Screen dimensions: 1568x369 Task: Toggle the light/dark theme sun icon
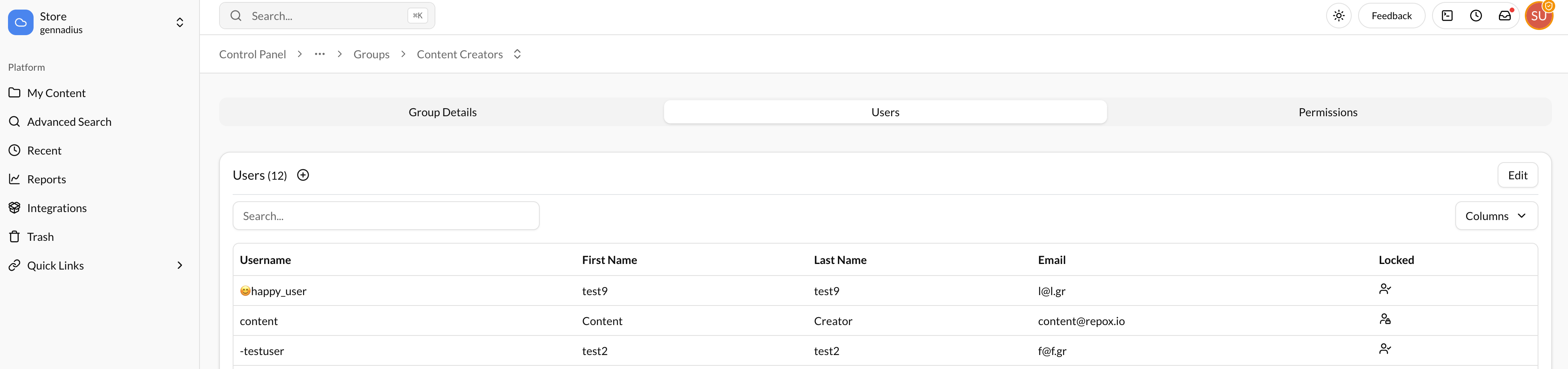(x=1339, y=15)
